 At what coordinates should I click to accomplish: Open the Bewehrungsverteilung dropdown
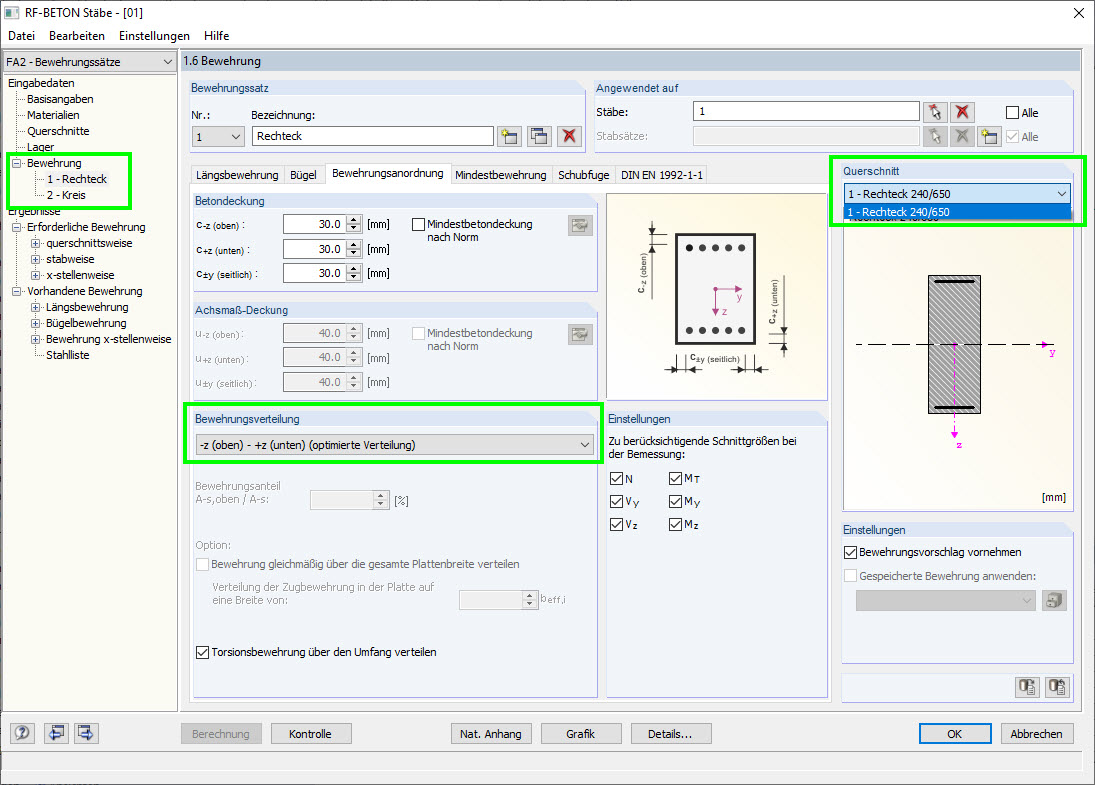point(585,444)
